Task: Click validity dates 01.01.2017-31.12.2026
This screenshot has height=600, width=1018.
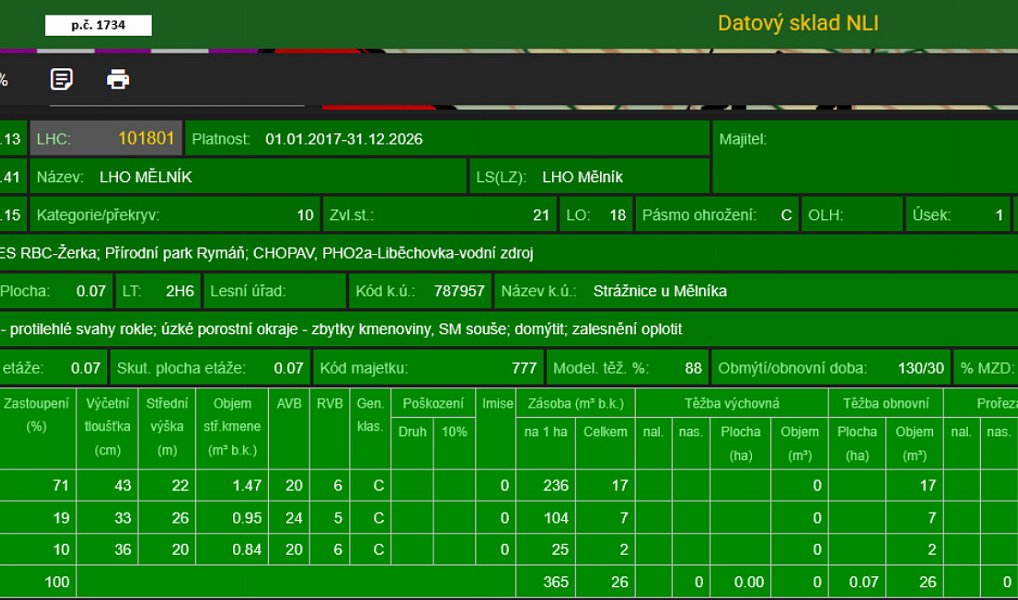Action: [344, 139]
